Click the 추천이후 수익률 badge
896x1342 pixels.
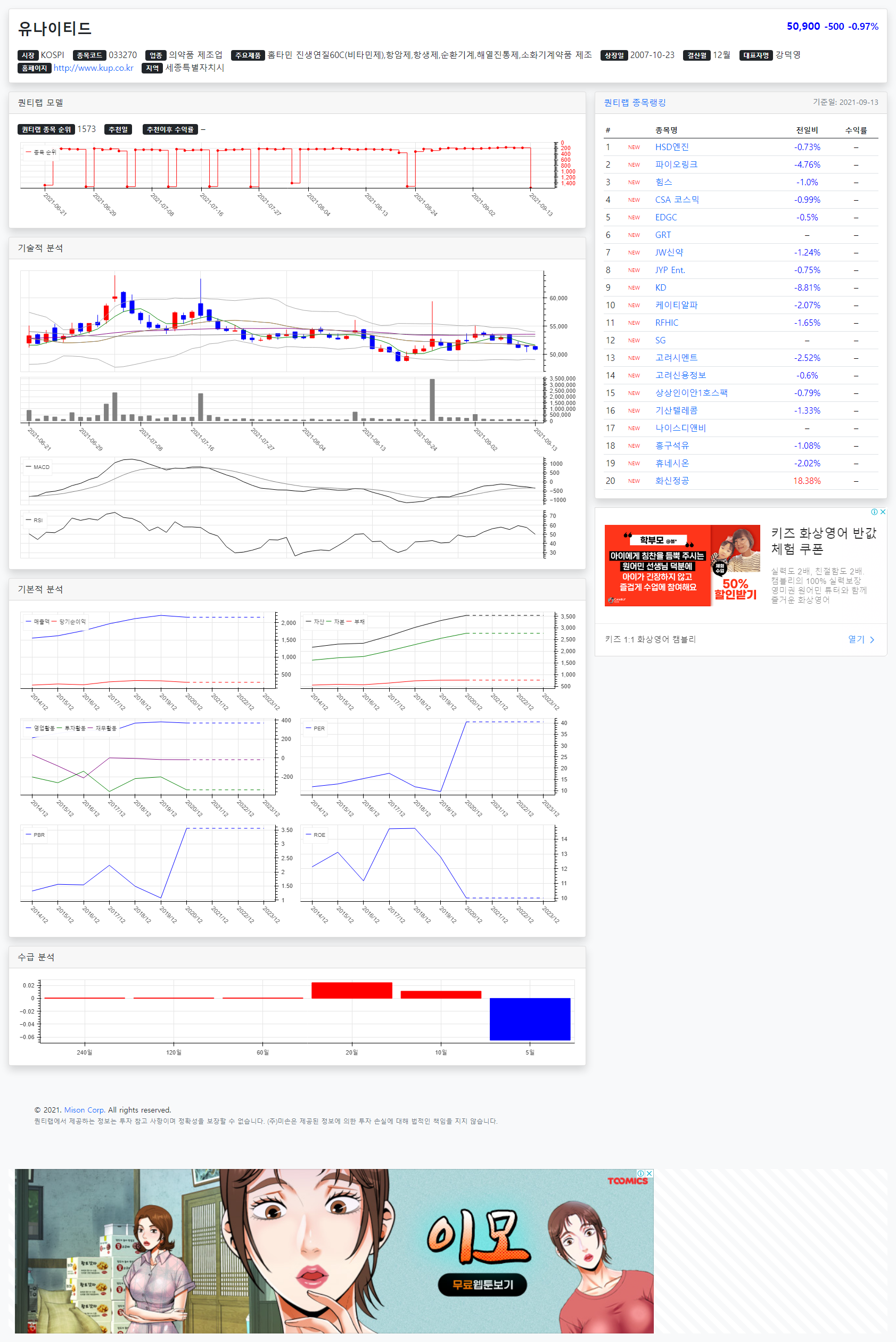170,130
